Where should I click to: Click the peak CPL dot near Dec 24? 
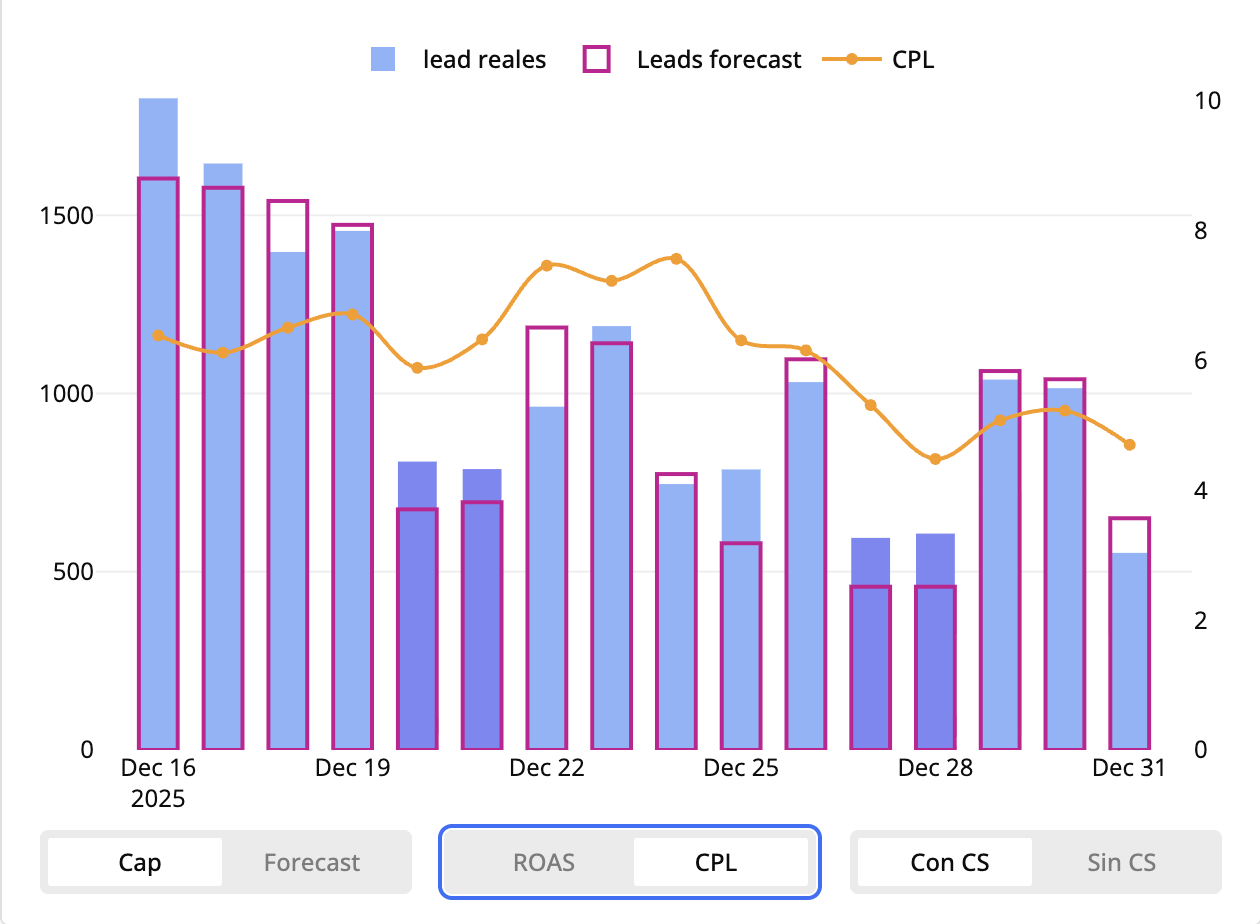tap(676, 258)
